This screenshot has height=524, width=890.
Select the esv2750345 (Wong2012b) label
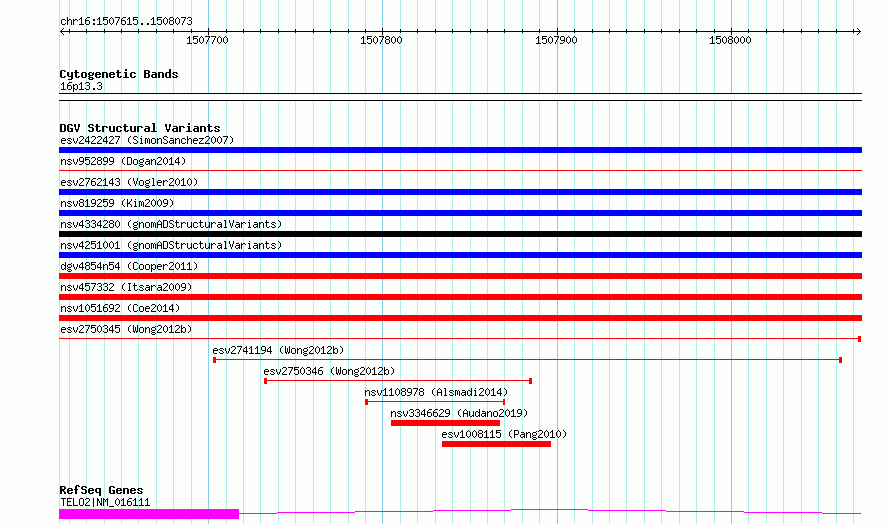126,329
